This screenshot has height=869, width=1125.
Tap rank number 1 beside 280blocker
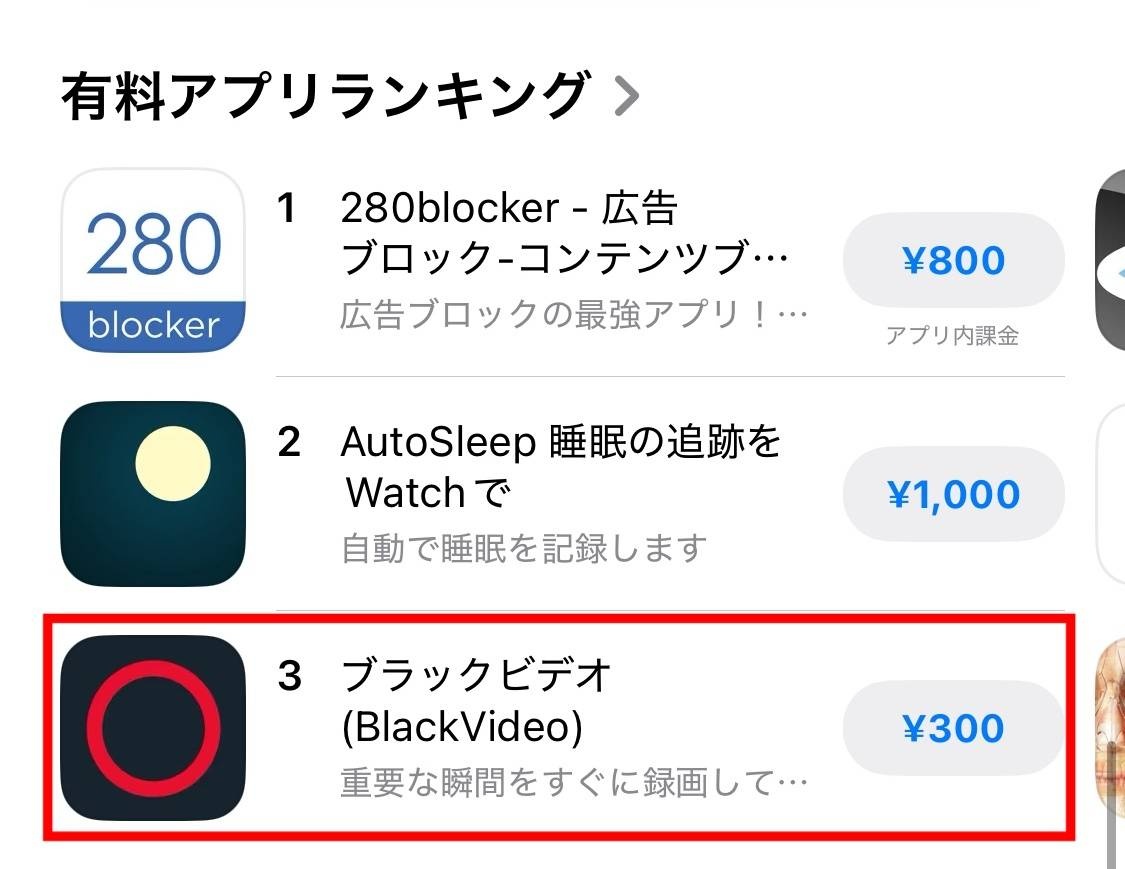(x=286, y=209)
